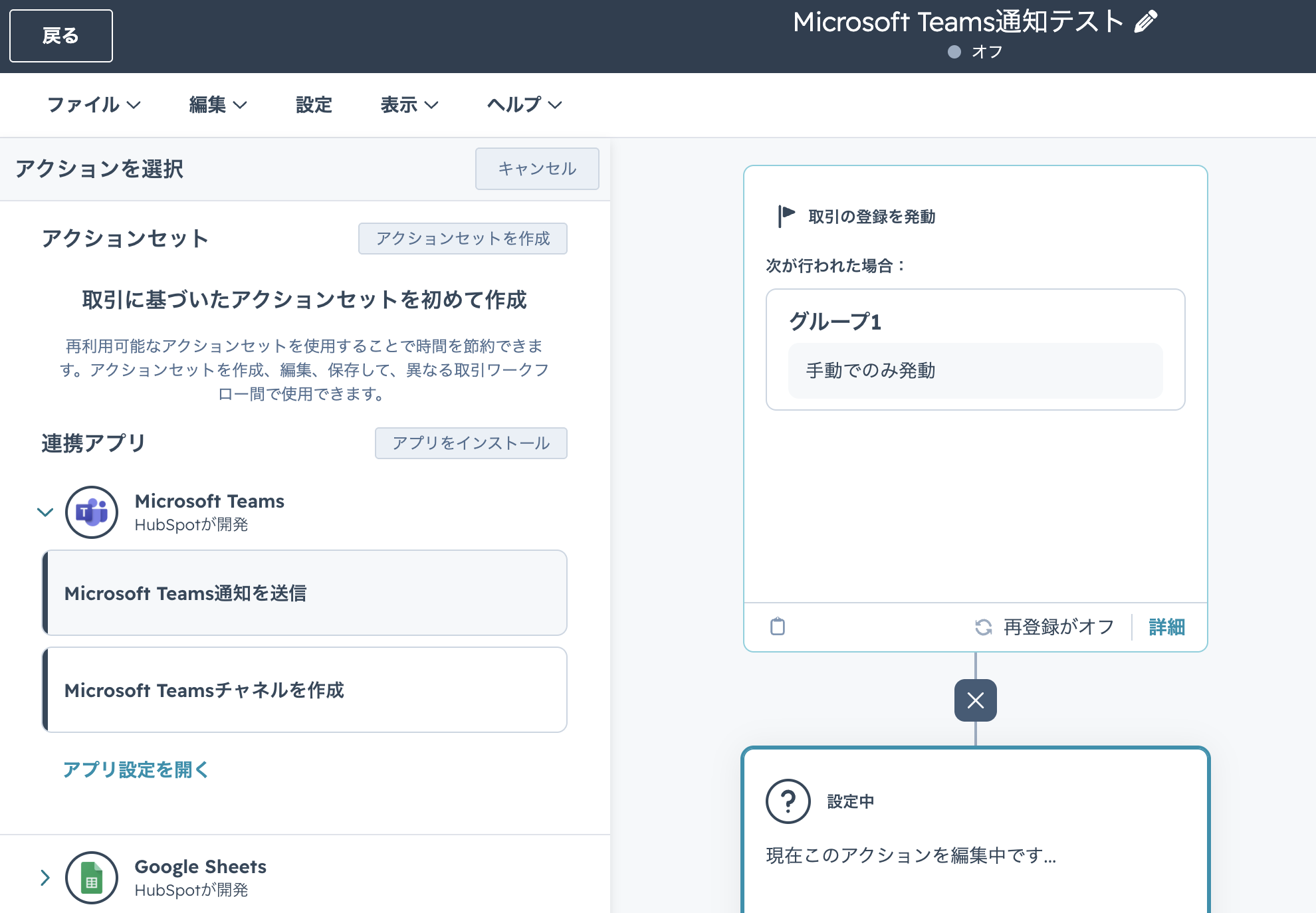Click the re-enrollment refresh icon

click(x=984, y=627)
